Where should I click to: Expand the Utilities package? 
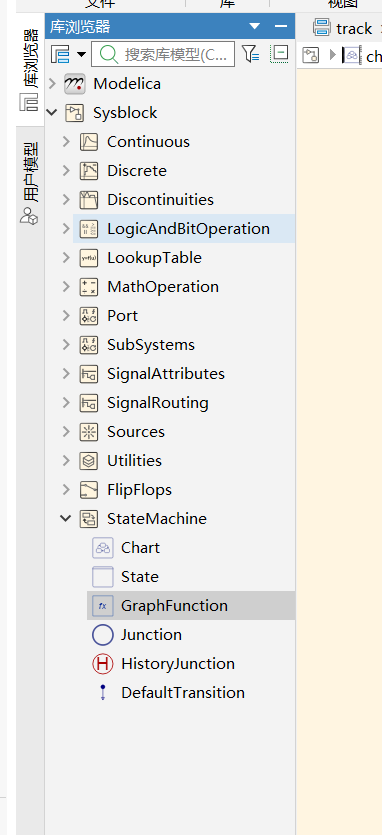(66, 461)
